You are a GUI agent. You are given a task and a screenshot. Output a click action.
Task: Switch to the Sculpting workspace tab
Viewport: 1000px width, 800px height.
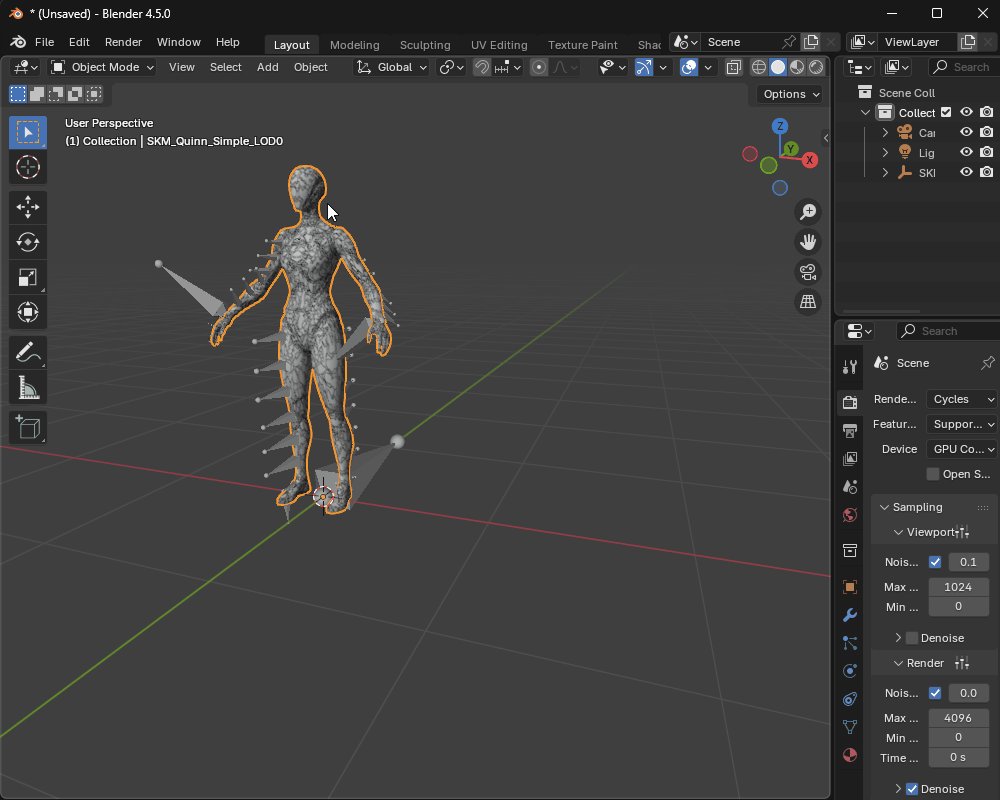(425, 45)
